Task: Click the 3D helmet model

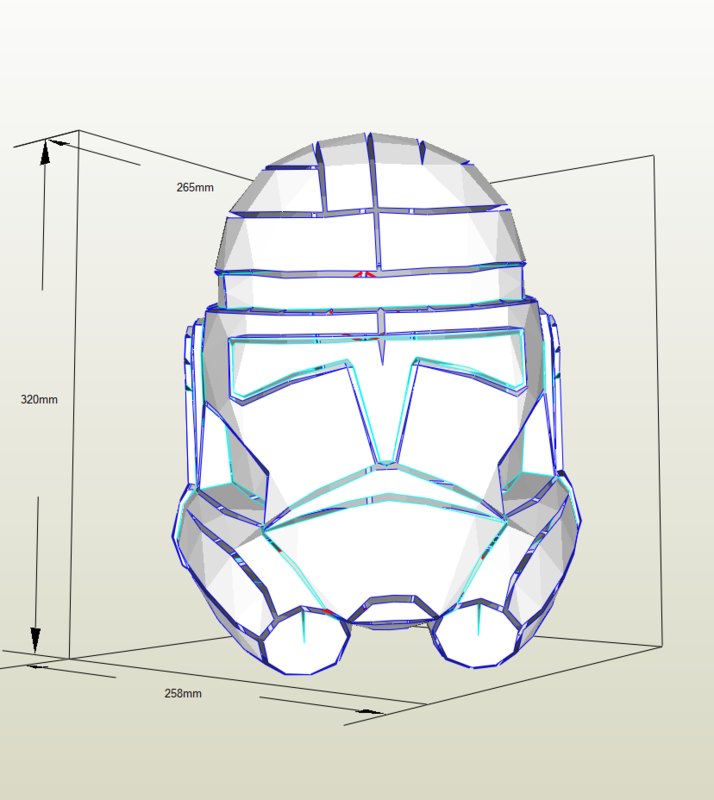Action: [377, 403]
